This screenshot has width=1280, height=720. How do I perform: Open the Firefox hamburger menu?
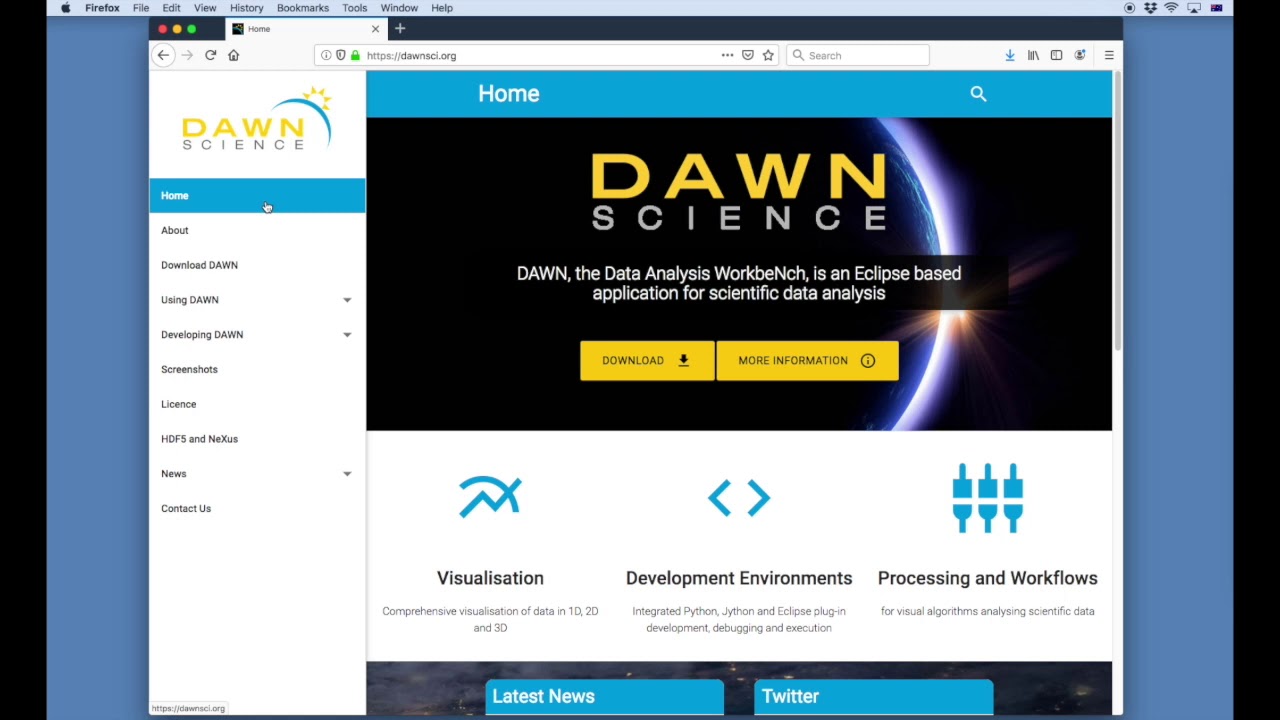pyautogui.click(x=1109, y=55)
